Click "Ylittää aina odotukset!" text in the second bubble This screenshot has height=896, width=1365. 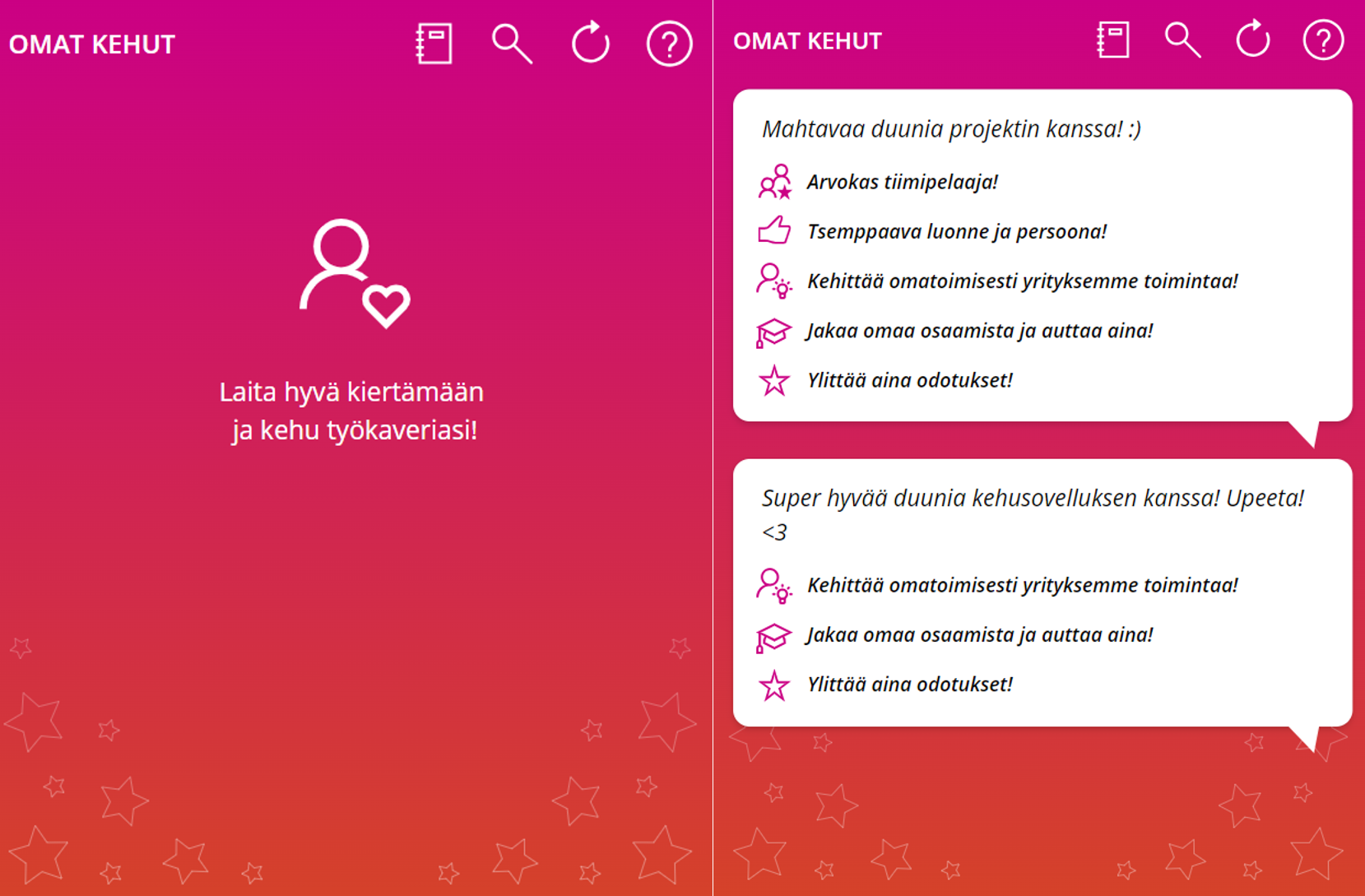tap(910, 685)
